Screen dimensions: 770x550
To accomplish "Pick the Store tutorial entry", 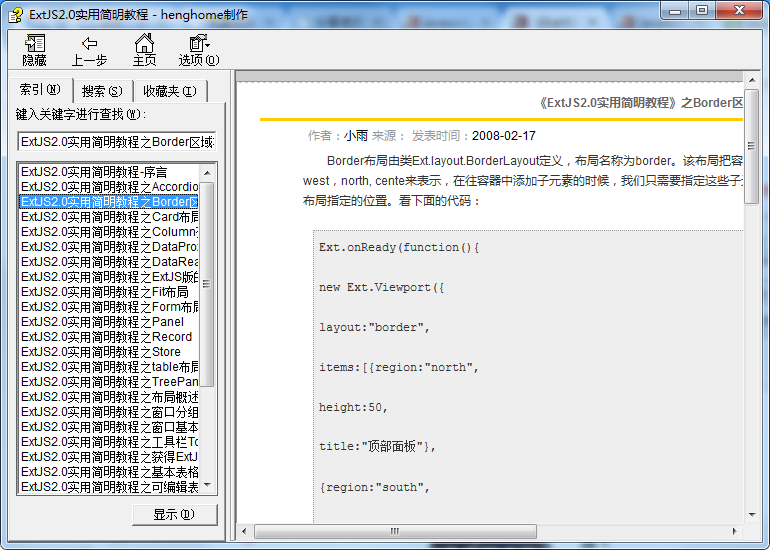I will pyautogui.click(x=100, y=352).
